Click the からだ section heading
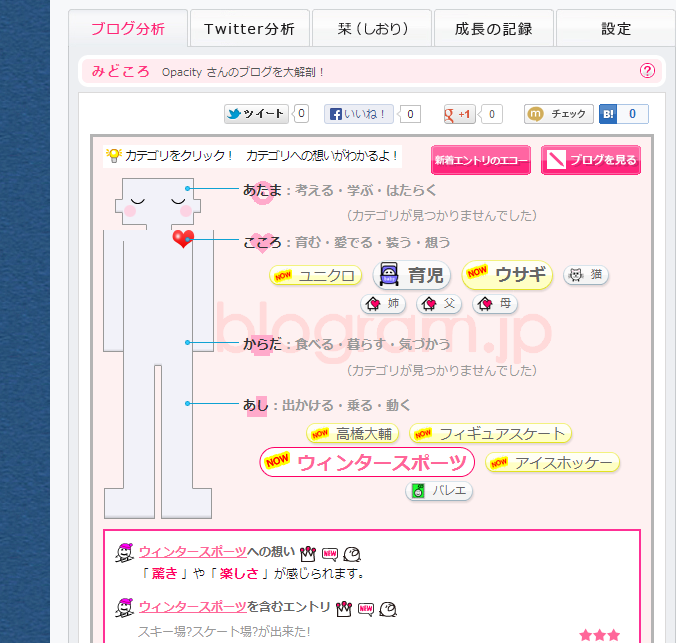This screenshot has height=643, width=676. (x=262, y=344)
